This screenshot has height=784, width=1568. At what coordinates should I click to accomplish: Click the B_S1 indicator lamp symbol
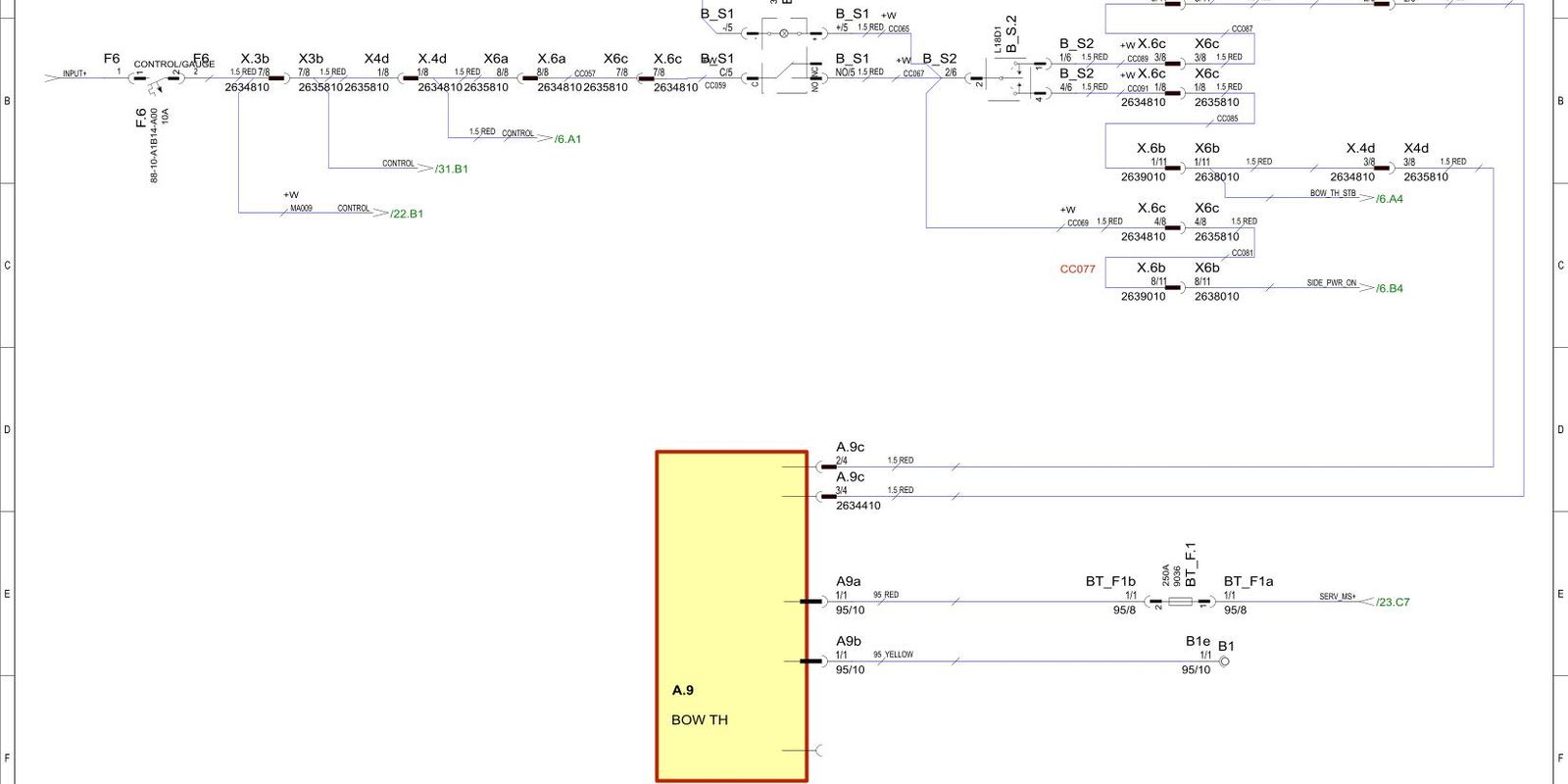[783, 33]
